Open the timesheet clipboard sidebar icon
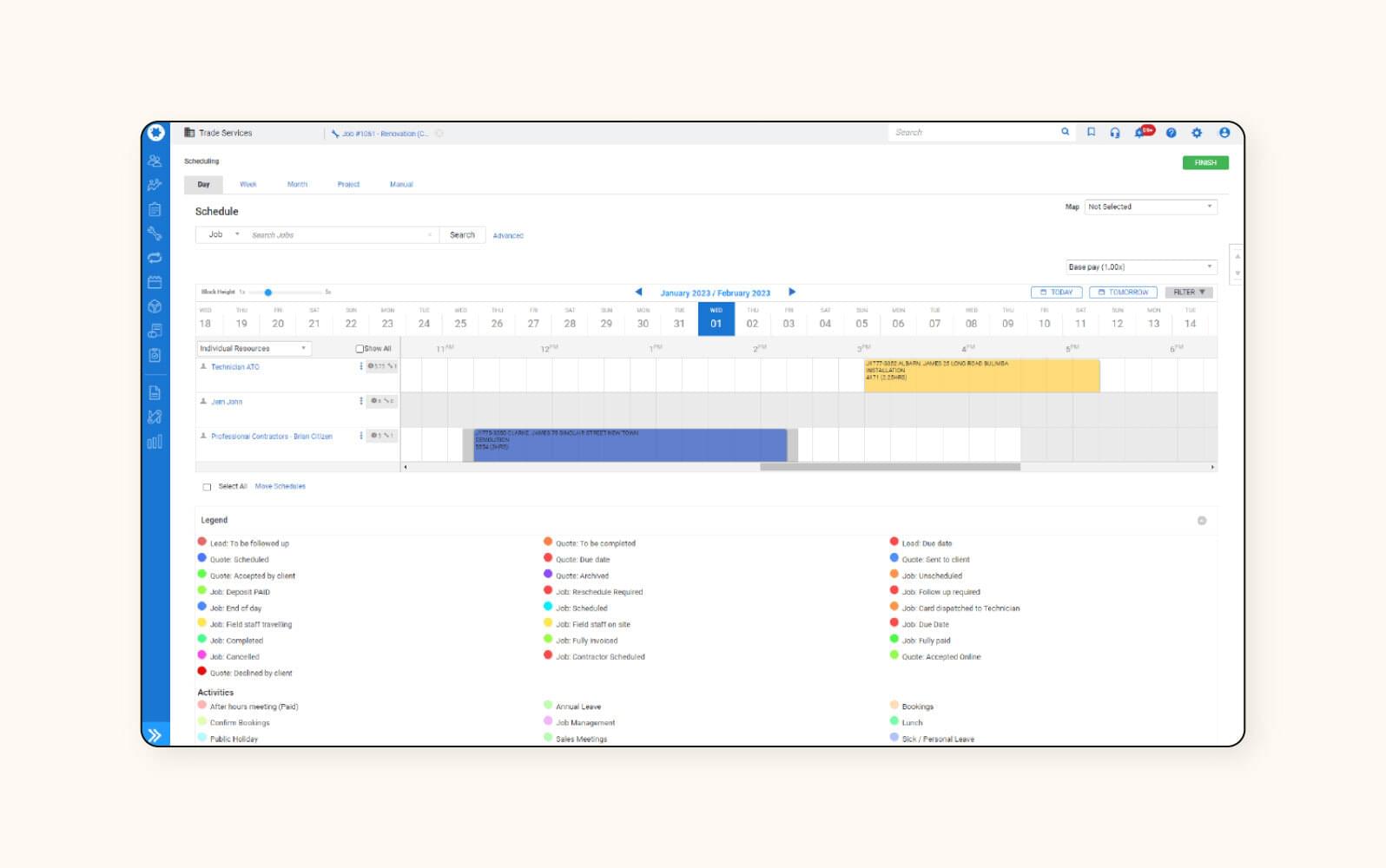1386x868 pixels. pyautogui.click(x=155, y=355)
